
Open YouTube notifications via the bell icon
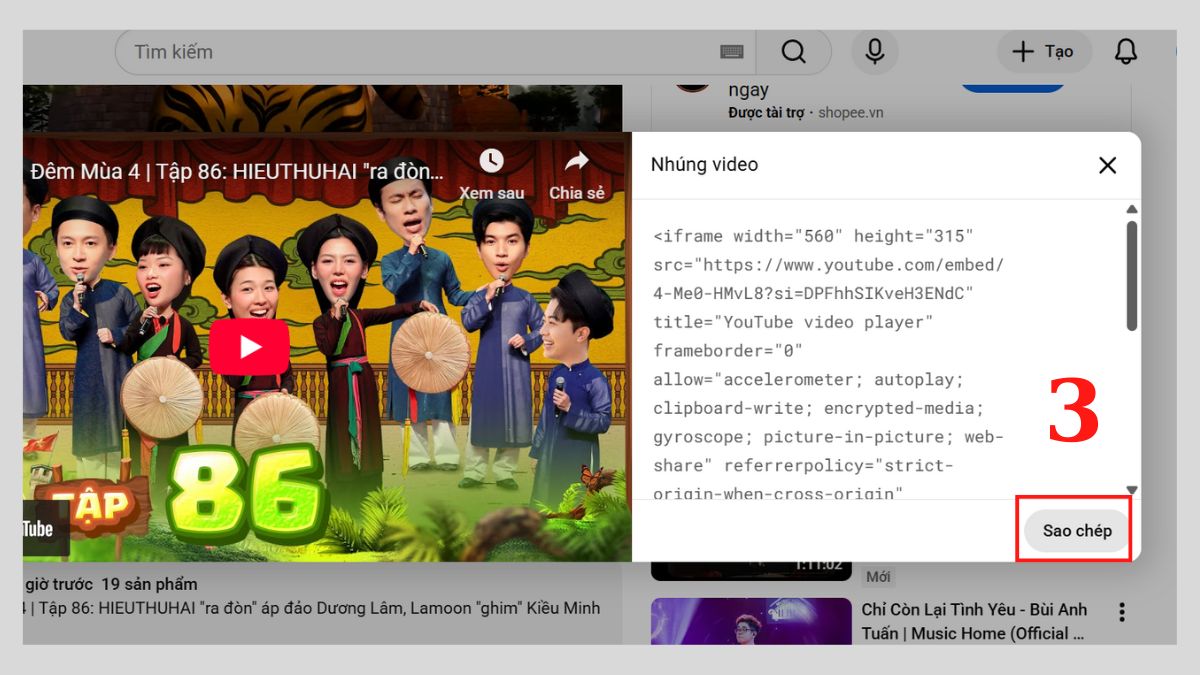tap(1126, 51)
